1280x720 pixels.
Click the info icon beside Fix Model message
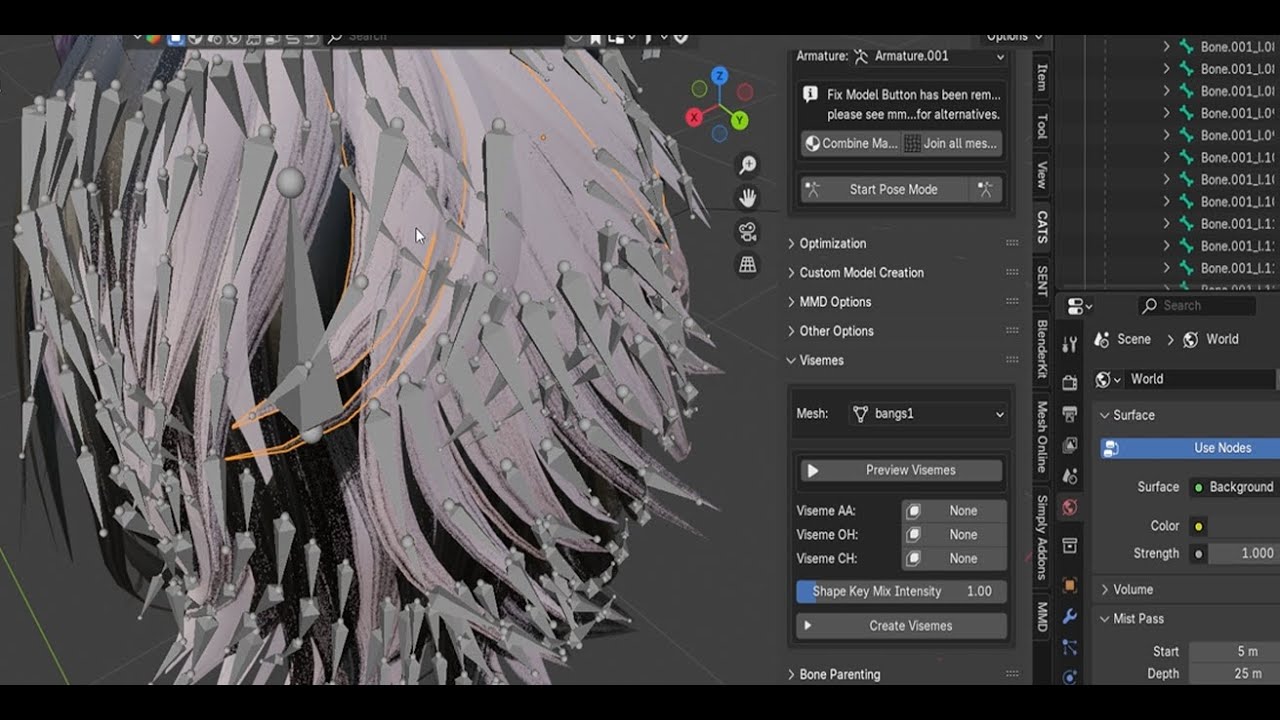tap(811, 95)
